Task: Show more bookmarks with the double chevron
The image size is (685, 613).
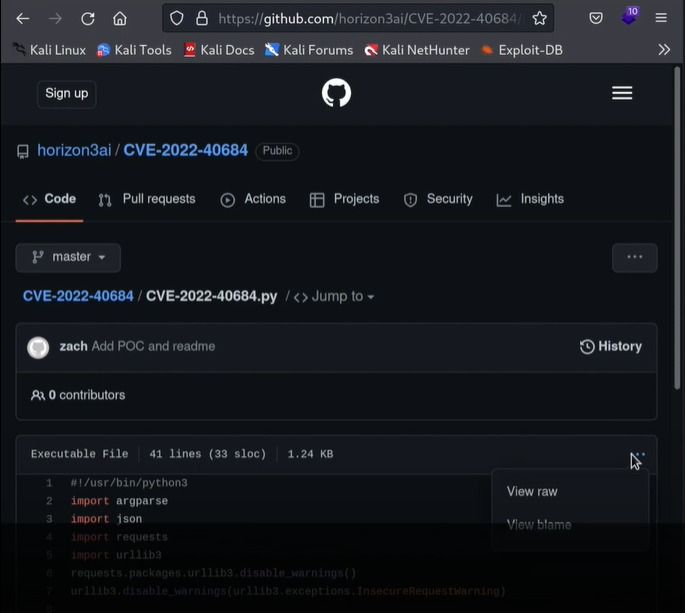Action: (664, 50)
